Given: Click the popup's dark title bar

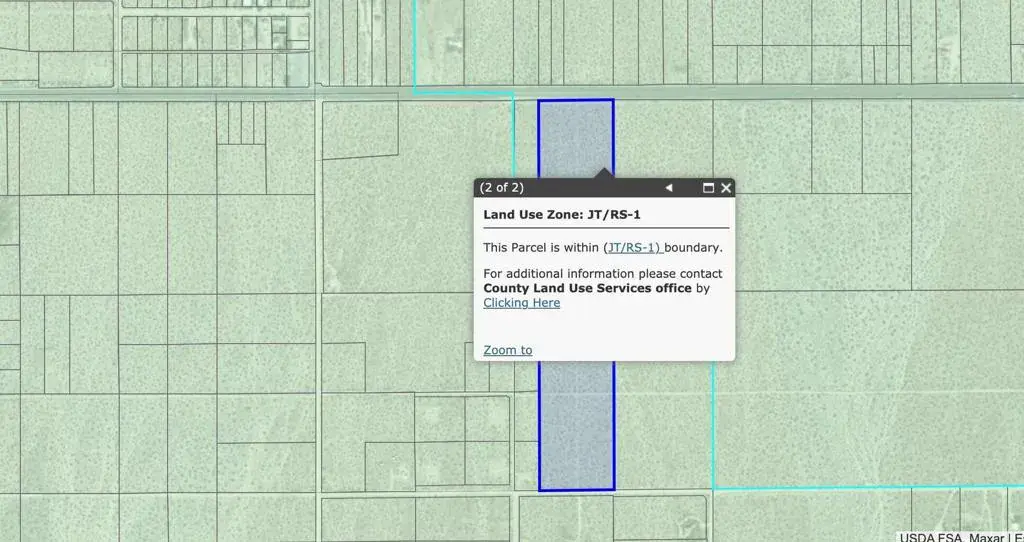Looking at the screenshot, I should point(590,188).
